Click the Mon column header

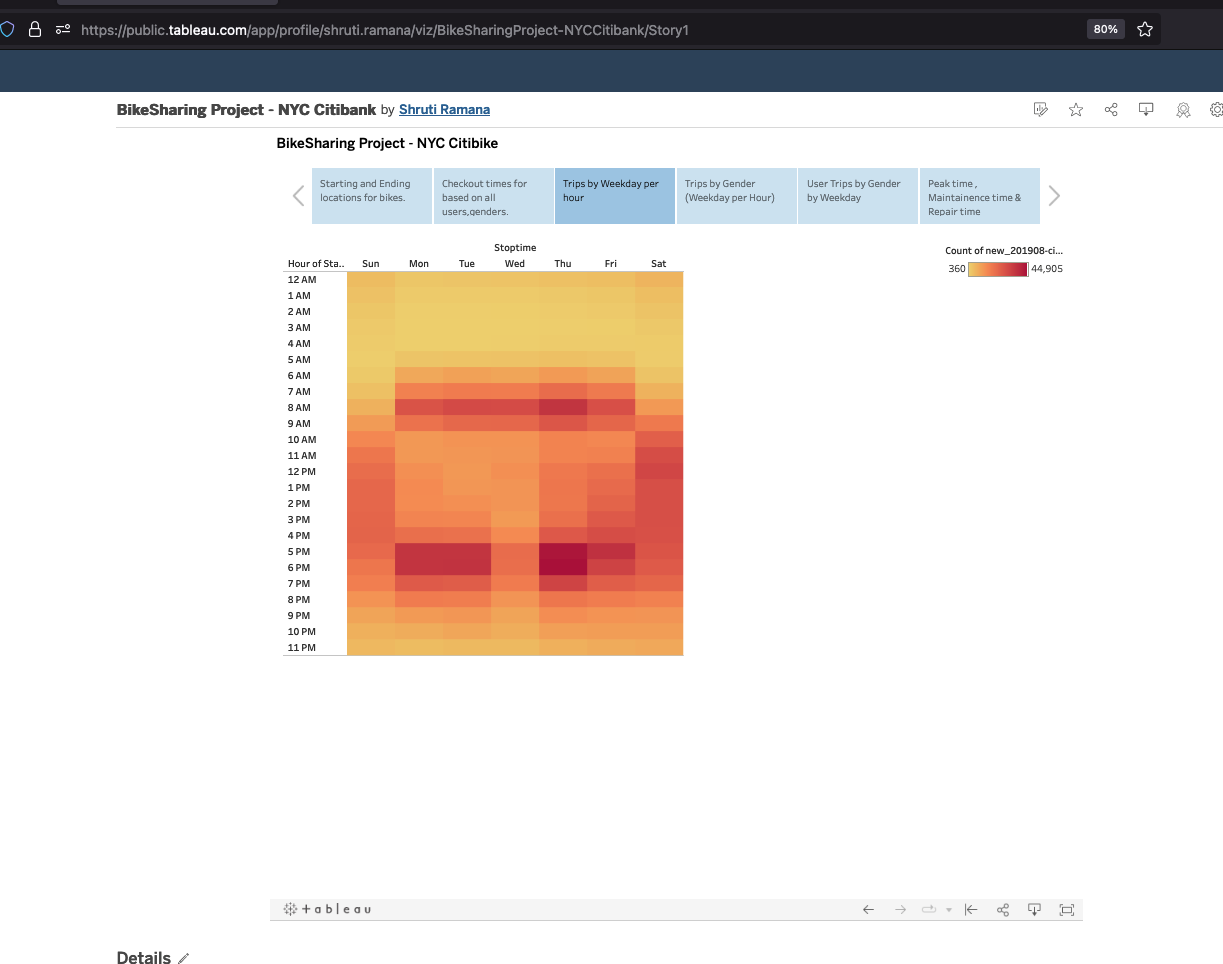[x=419, y=264]
